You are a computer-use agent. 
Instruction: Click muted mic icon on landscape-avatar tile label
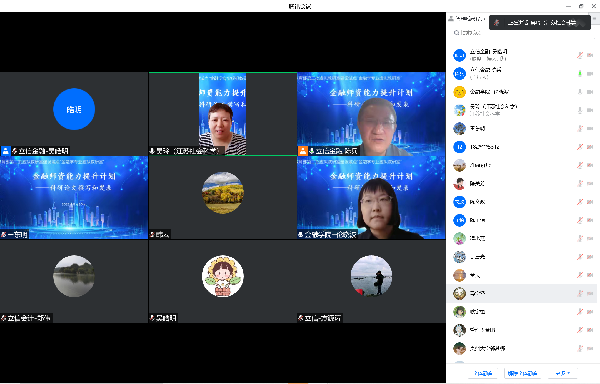coord(152,234)
